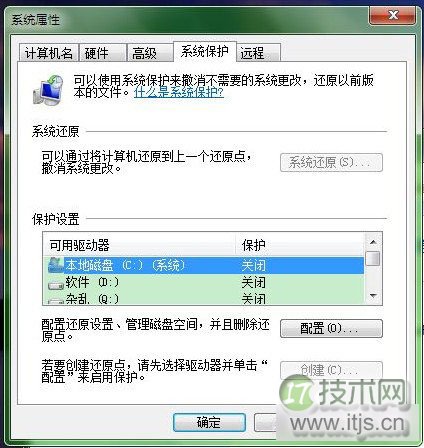Screen dimensions: 424x448
Task: Select the local disk C: drive icon
Action: (56, 265)
